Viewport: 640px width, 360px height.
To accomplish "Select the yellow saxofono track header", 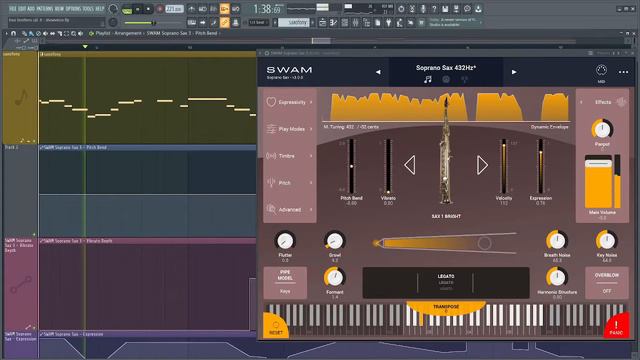I will (x=20, y=98).
